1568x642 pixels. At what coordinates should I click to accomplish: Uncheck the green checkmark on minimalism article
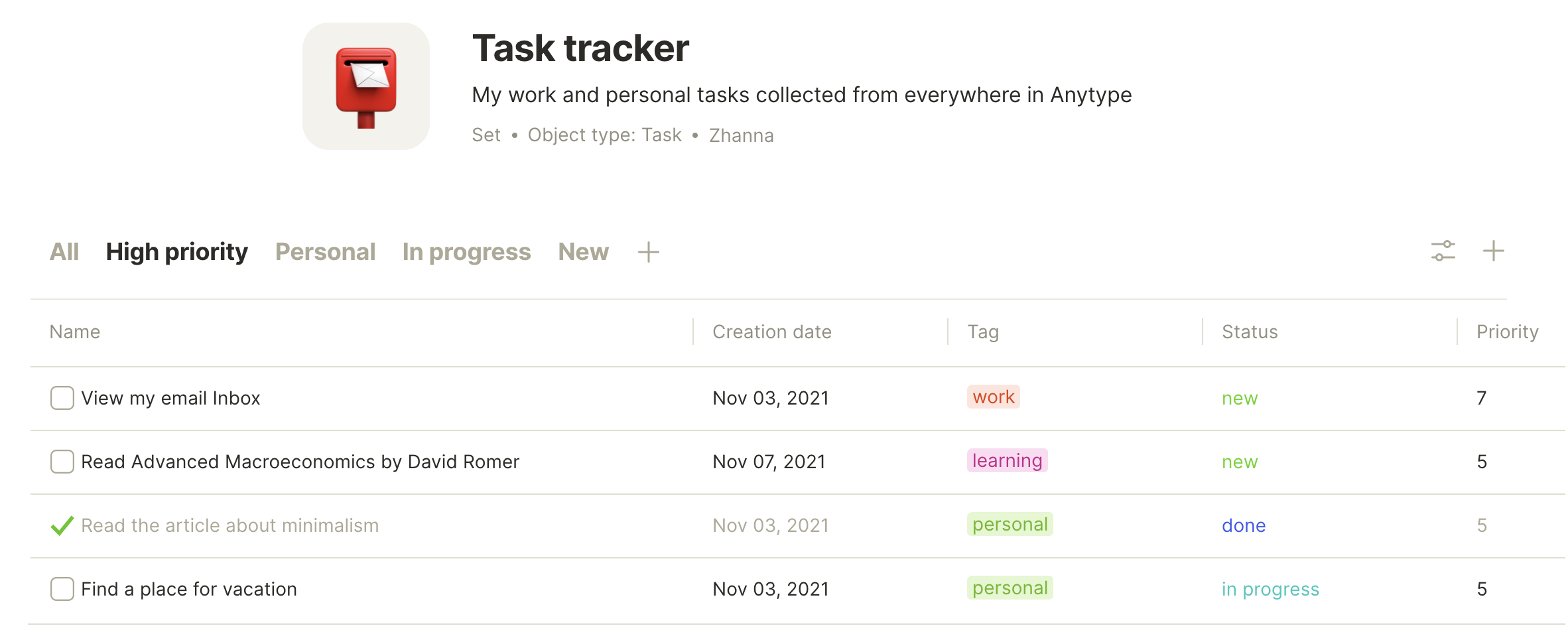62,525
